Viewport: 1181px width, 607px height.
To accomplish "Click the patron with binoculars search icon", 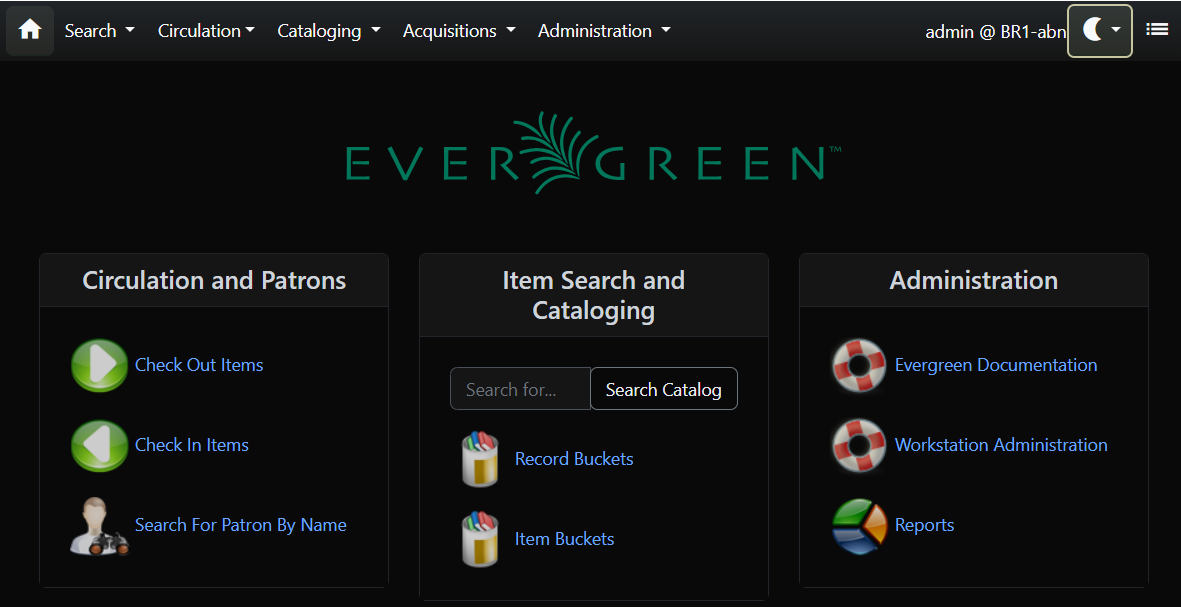I will tap(99, 524).
